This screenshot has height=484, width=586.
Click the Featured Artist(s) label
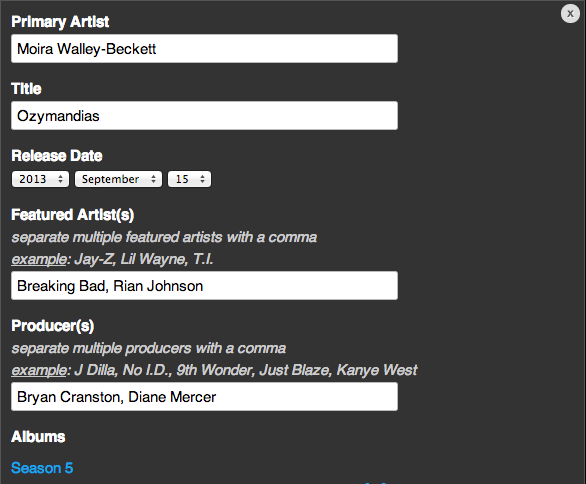tap(73, 215)
